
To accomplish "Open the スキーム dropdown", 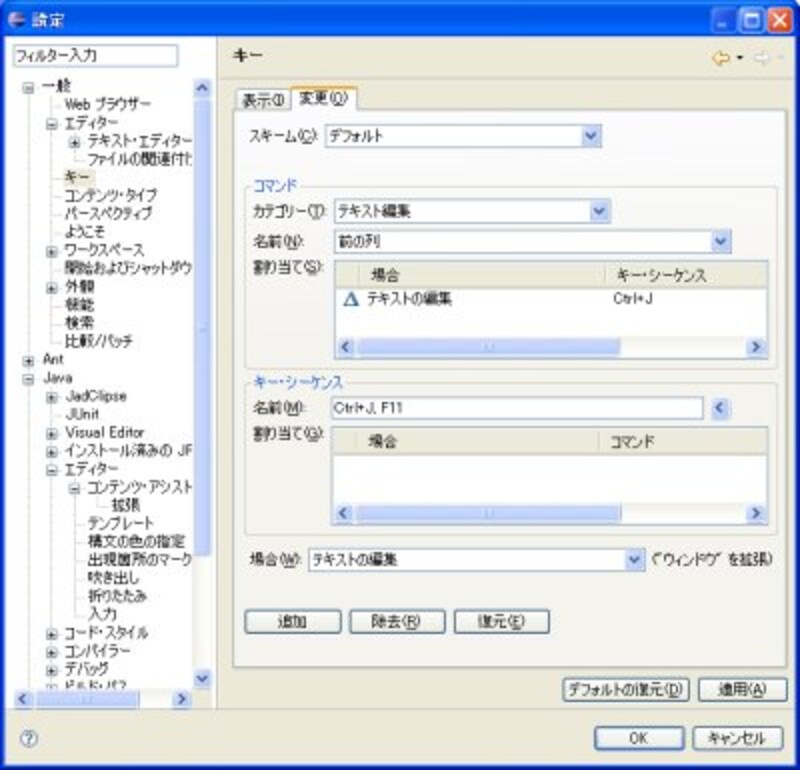I will pyautogui.click(x=590, y=136).
